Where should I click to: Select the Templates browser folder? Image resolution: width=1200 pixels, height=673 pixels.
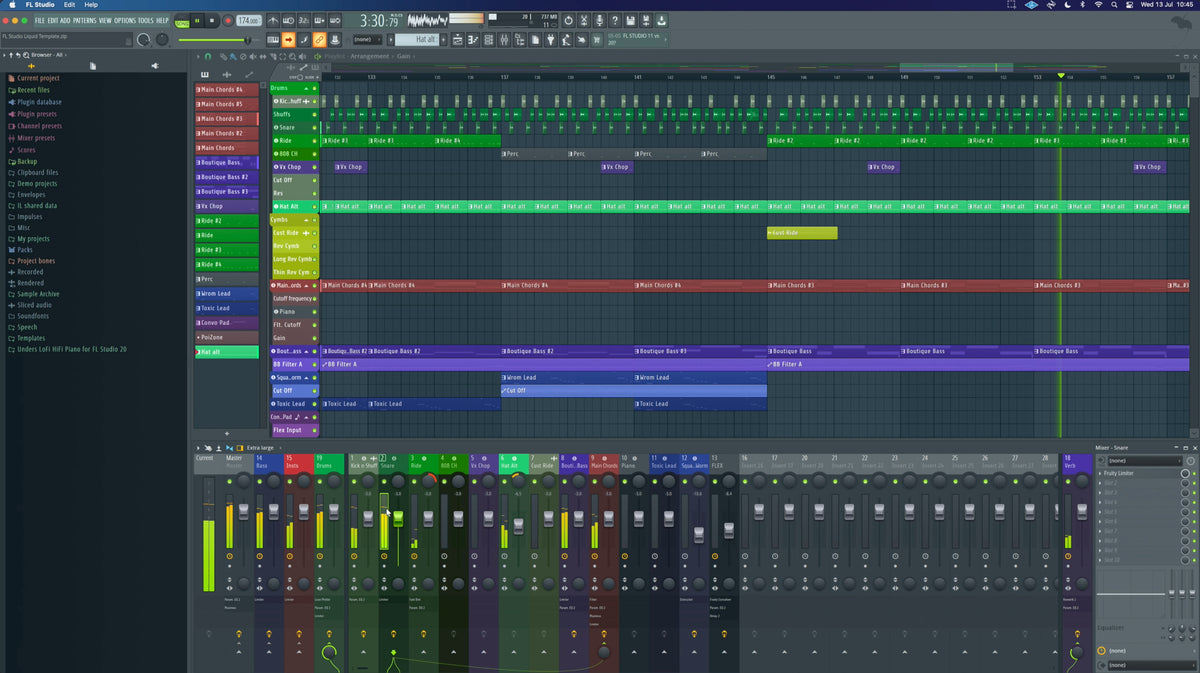click(31, 338)
